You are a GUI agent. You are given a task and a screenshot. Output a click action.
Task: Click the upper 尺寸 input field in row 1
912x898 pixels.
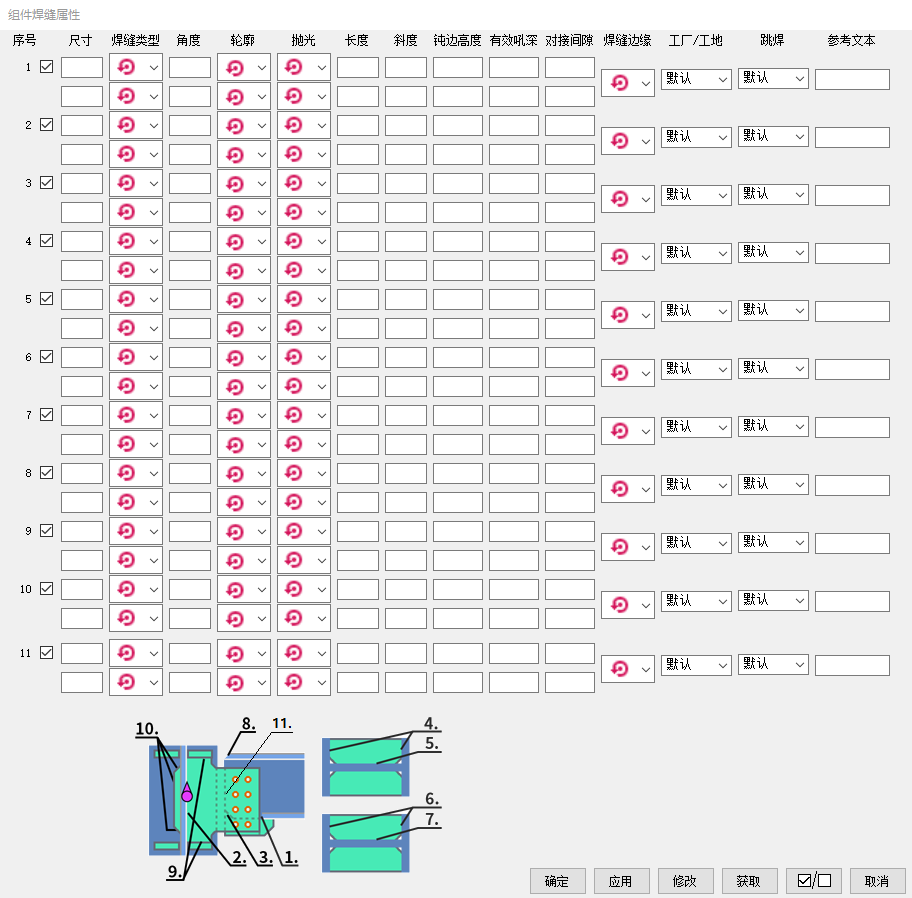coord(82,68)
